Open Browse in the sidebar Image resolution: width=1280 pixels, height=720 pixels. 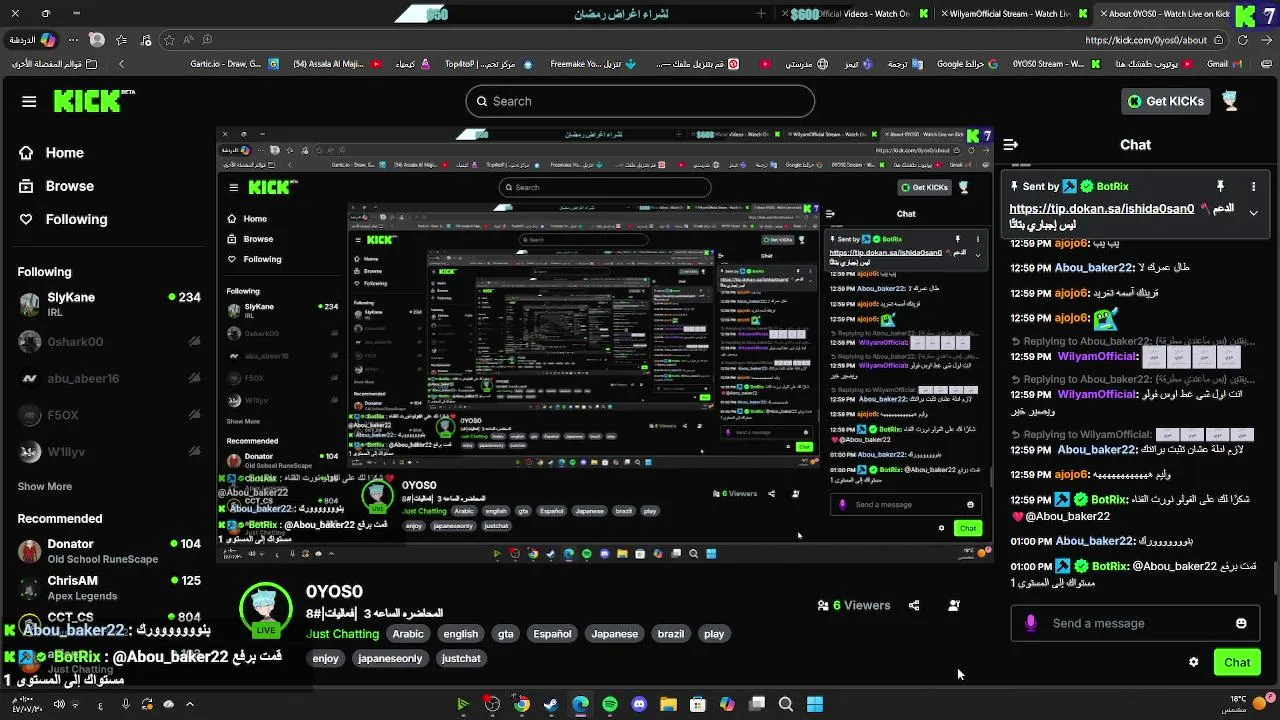57,186
